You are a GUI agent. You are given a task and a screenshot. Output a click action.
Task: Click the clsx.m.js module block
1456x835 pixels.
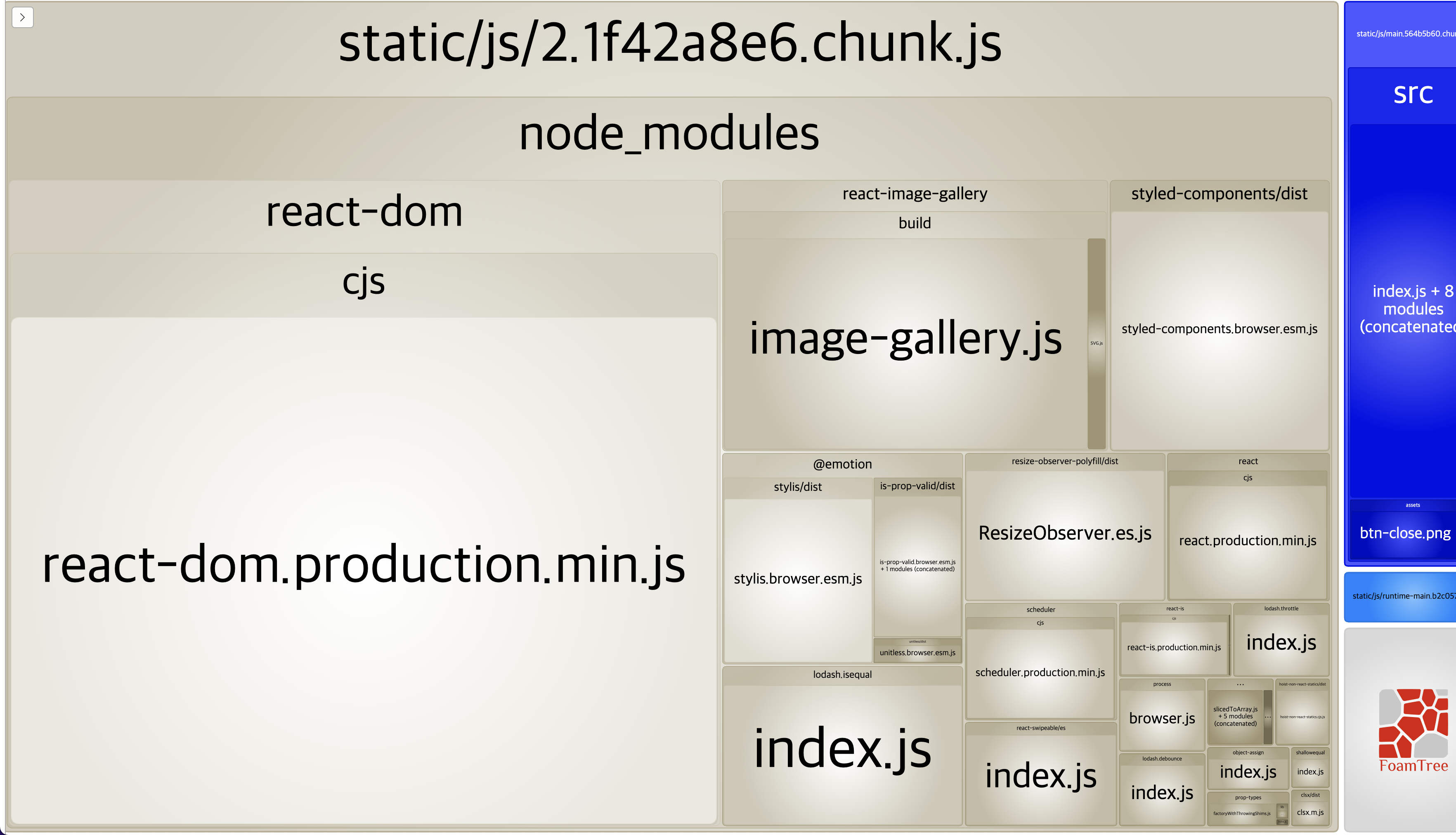pos(1310,813)
